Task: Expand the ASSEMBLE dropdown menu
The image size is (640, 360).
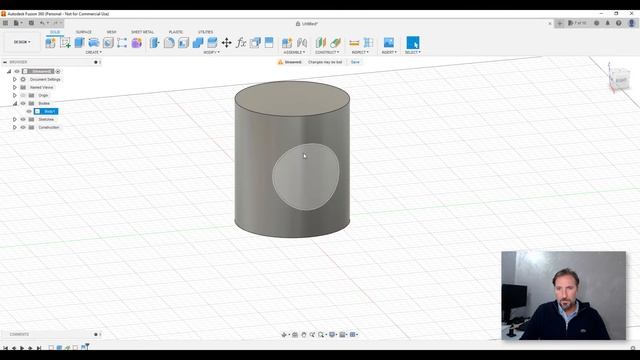Action: 294,52
